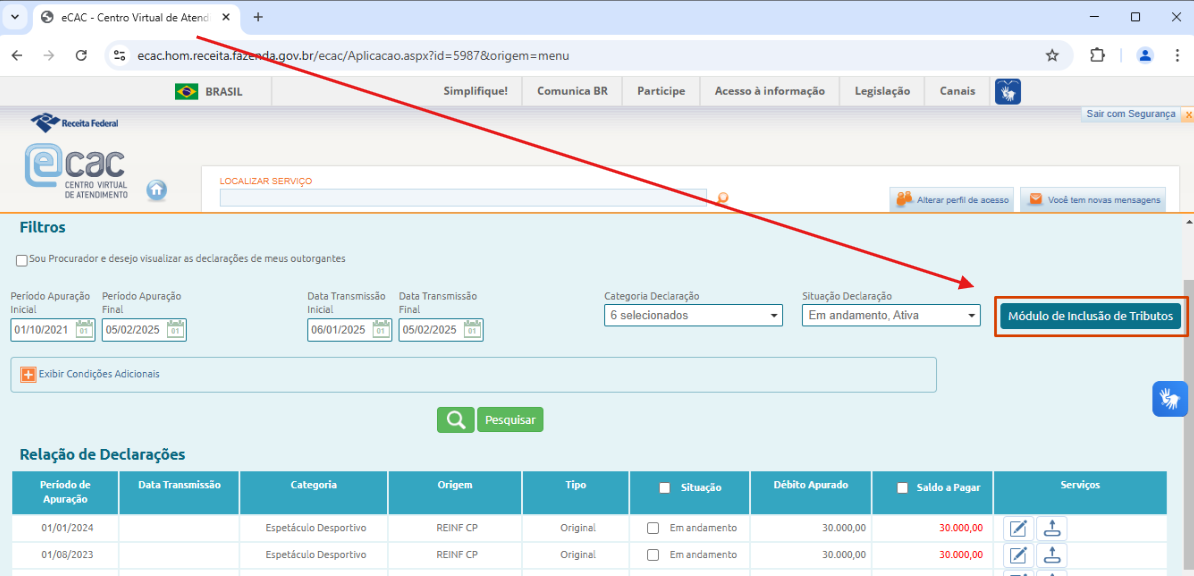
Task: Open the Chrome profile avatar
Action: pyautogui.click(x=1145, y=56)
